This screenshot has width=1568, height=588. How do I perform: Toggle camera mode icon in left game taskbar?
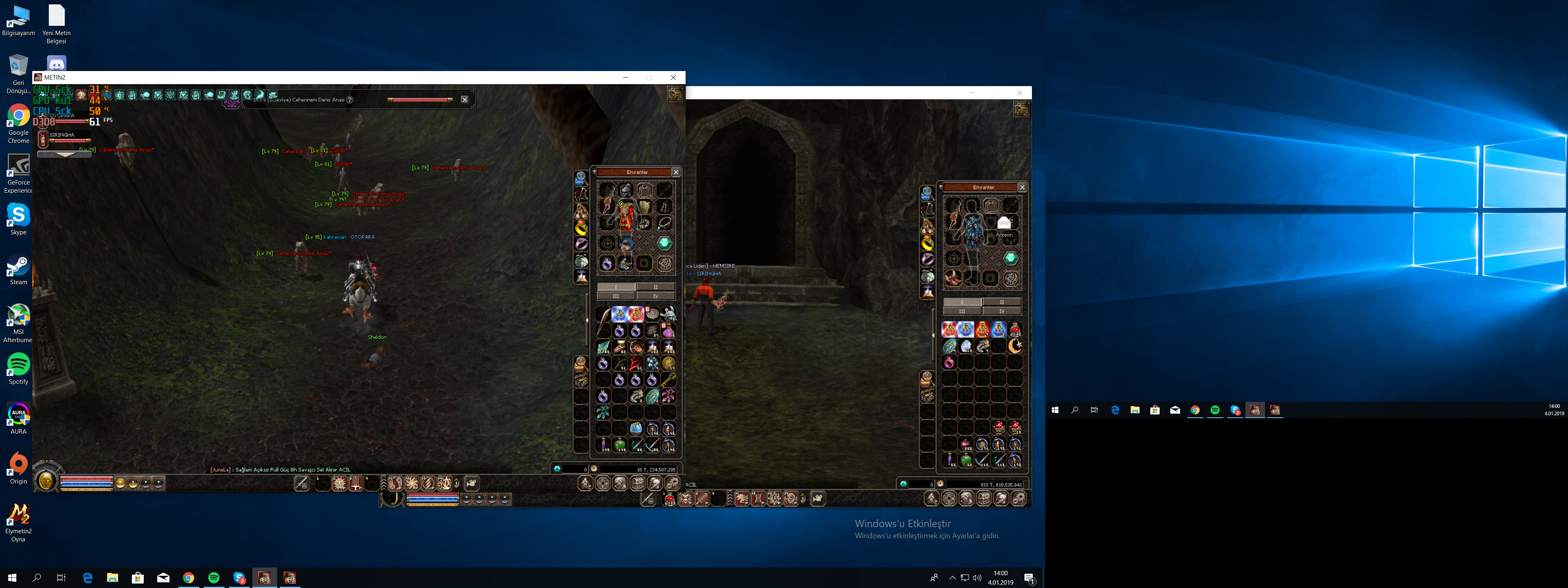471,483
